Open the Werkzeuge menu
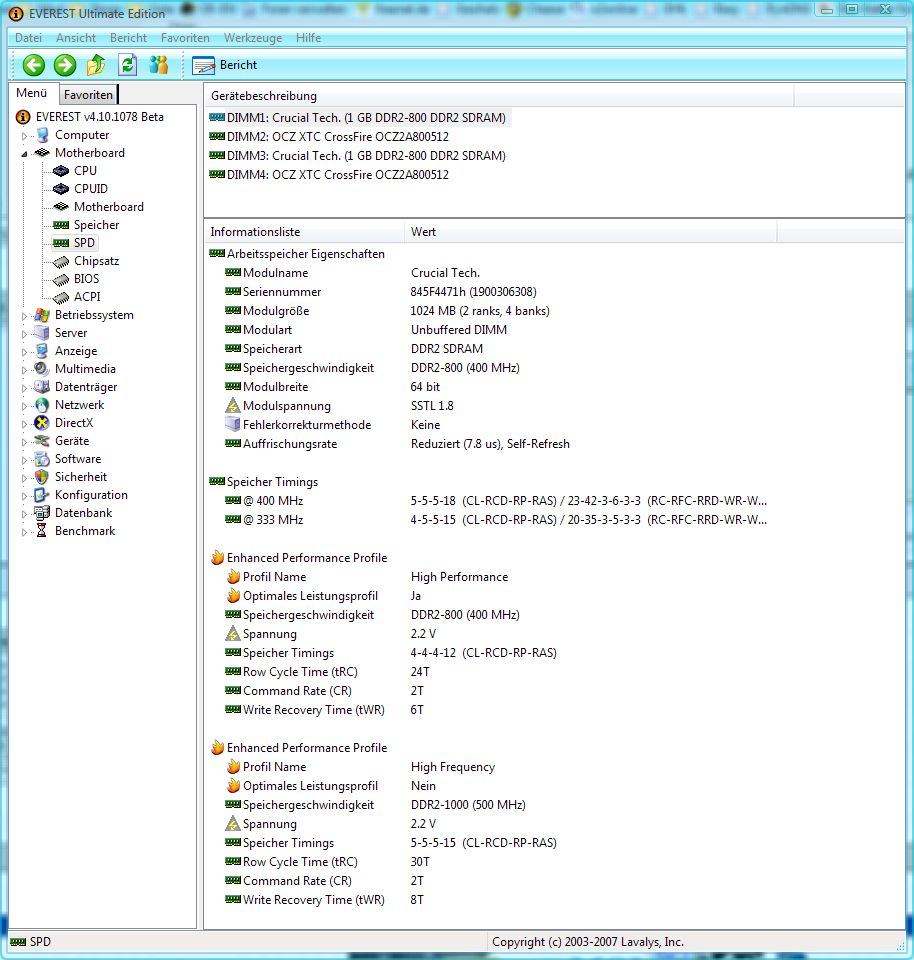The width and height of the screenshot is (914, 960). pyautogui.click(x=253, y=38)
